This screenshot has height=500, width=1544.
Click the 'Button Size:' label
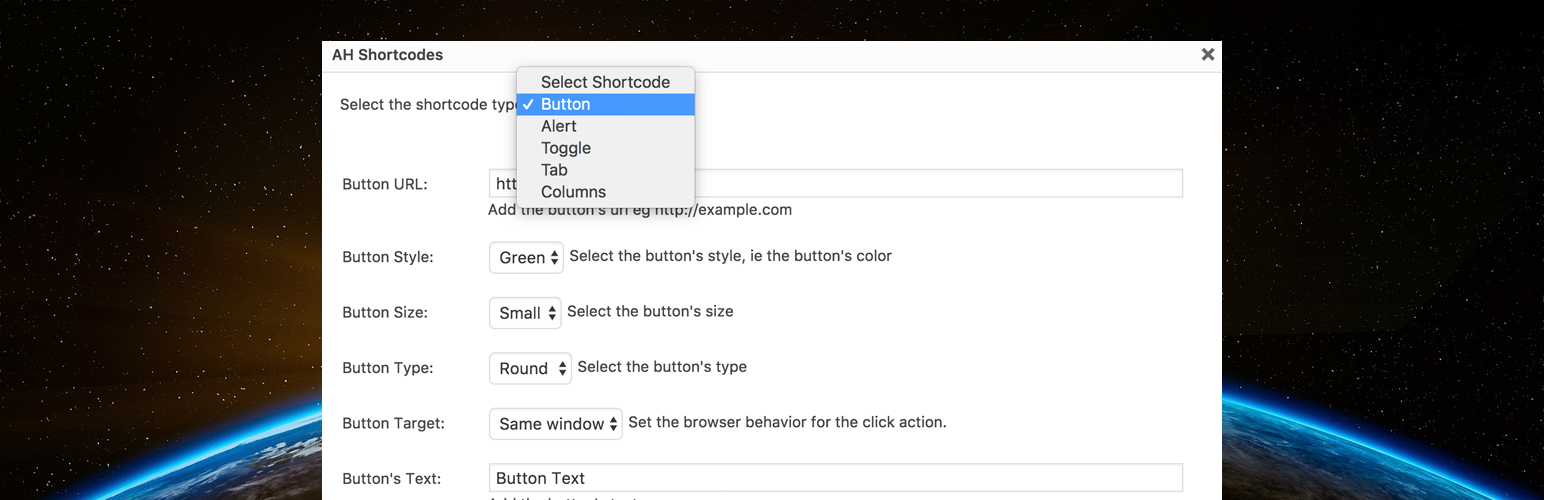pyautogui.click(x=385, y=312)
